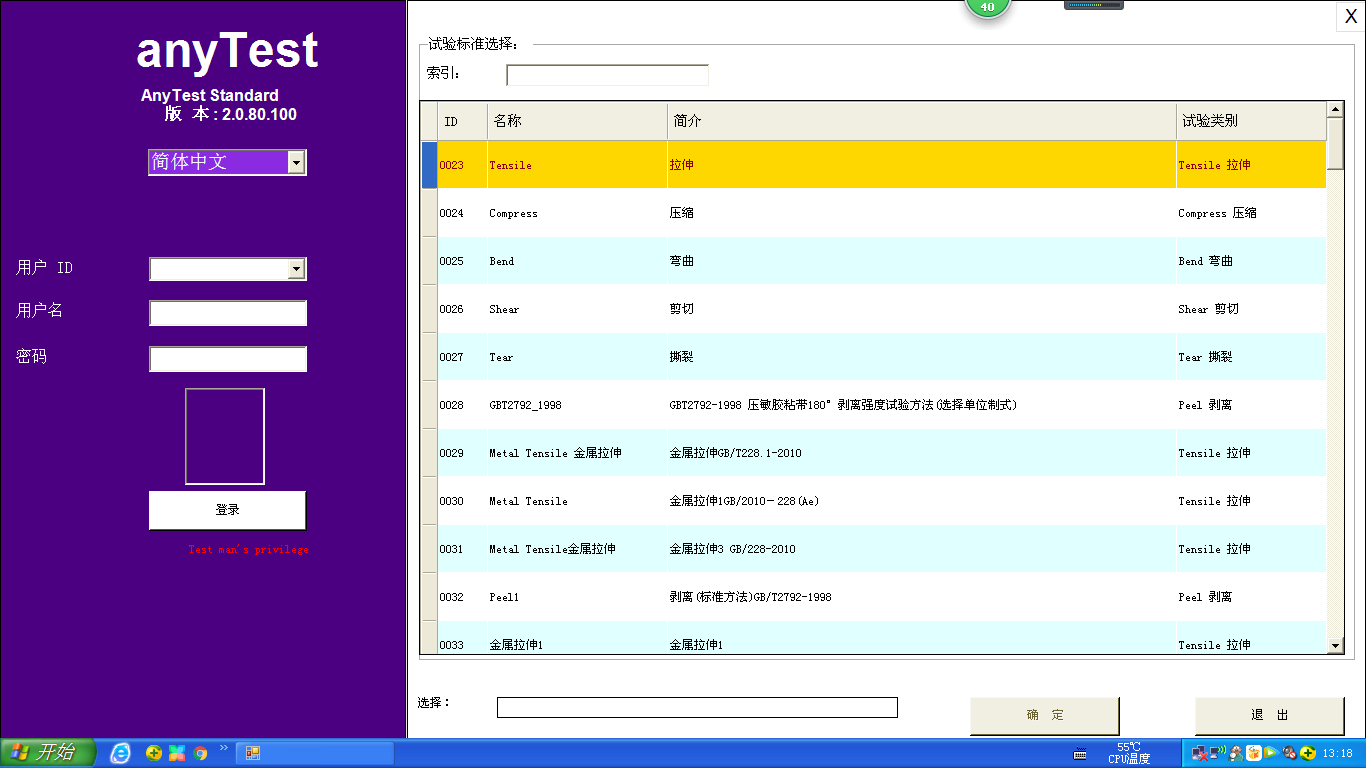Launch Google Chrome from the taskbar
1366x768 pixels.
(200, 753)
